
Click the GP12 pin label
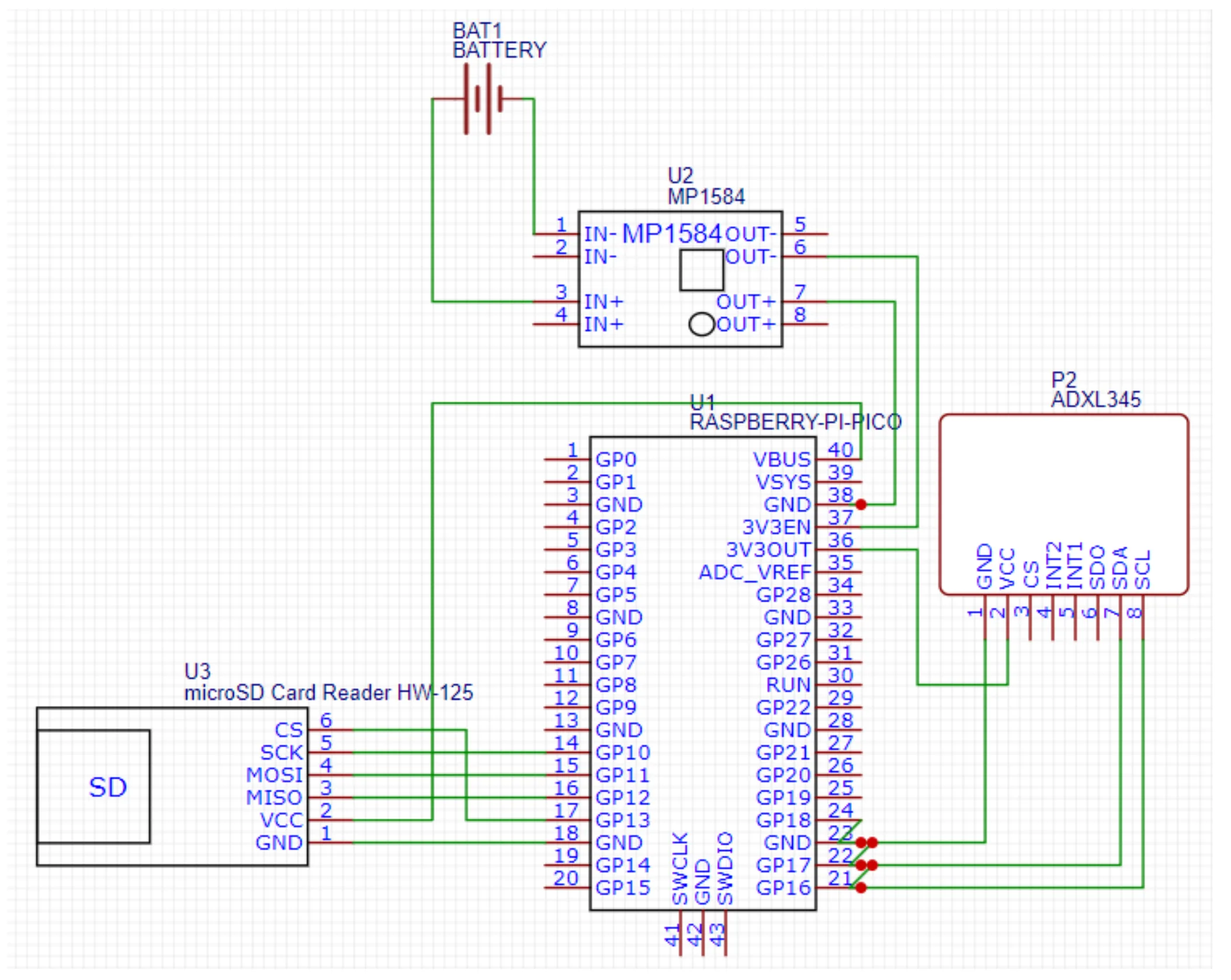click(x=623, y=798)
